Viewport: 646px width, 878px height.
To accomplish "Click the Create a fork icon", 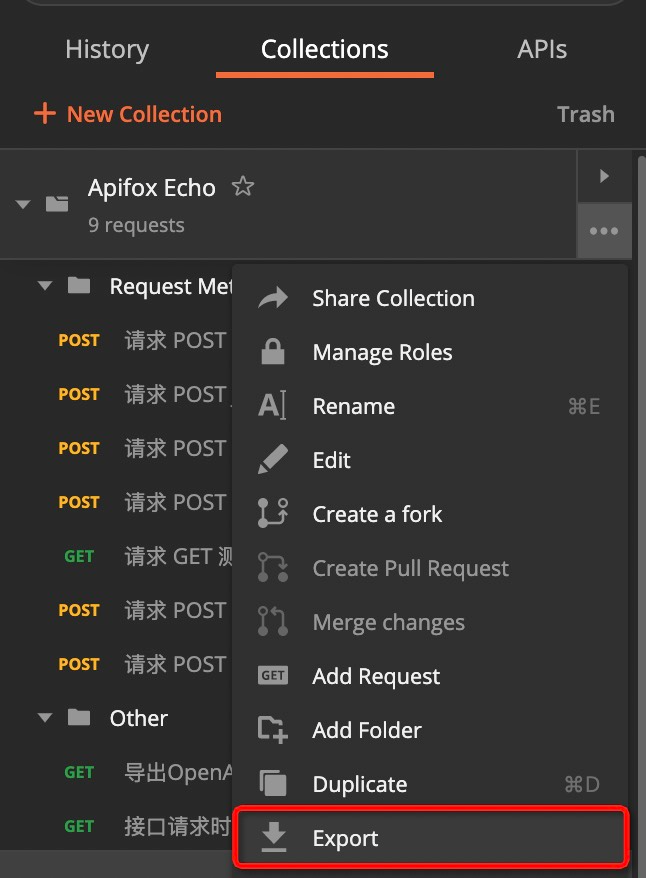I will (272, 514).
